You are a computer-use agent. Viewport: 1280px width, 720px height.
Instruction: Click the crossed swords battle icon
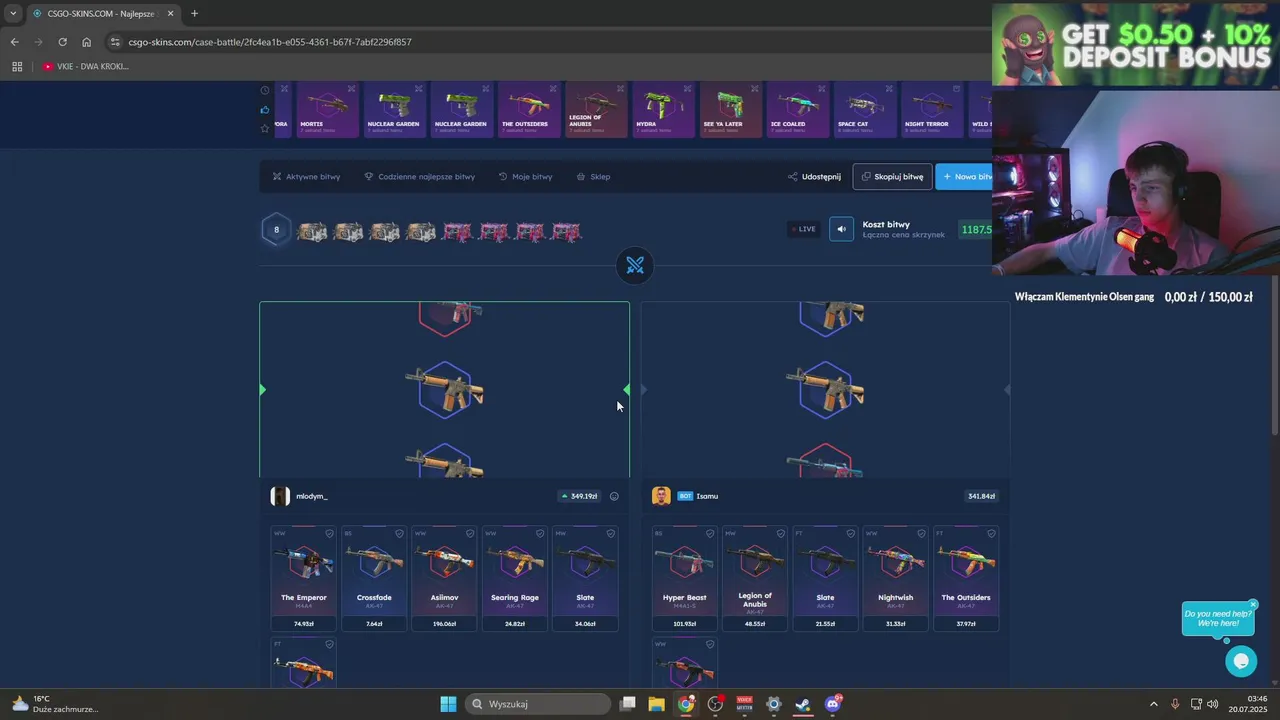(x=635, y=265)
